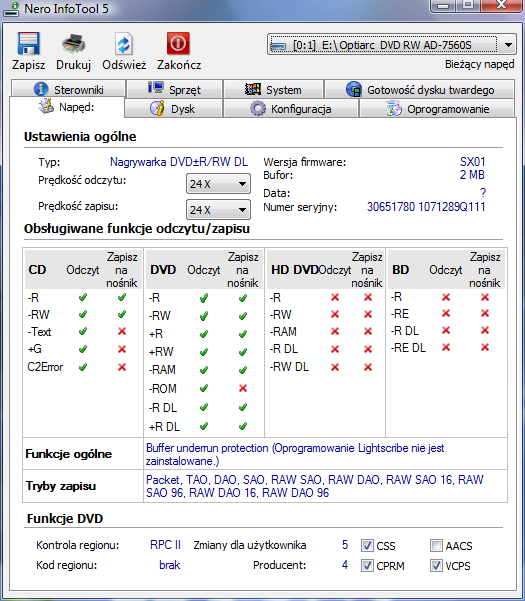Click the red X for BD -R read

pyautogui.click(x=446, y=297)
